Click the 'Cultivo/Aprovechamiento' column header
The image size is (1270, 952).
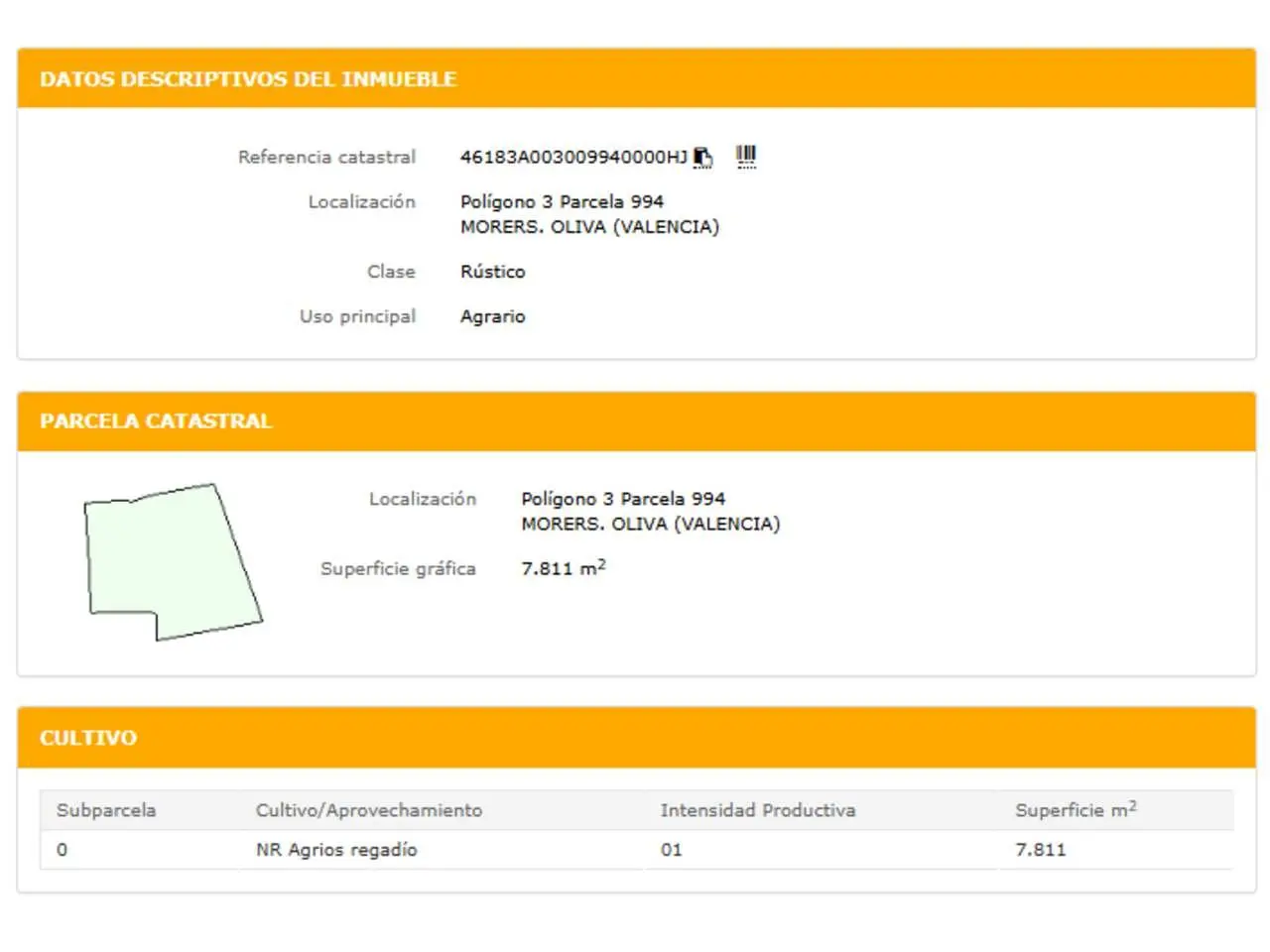coord(369,810)
